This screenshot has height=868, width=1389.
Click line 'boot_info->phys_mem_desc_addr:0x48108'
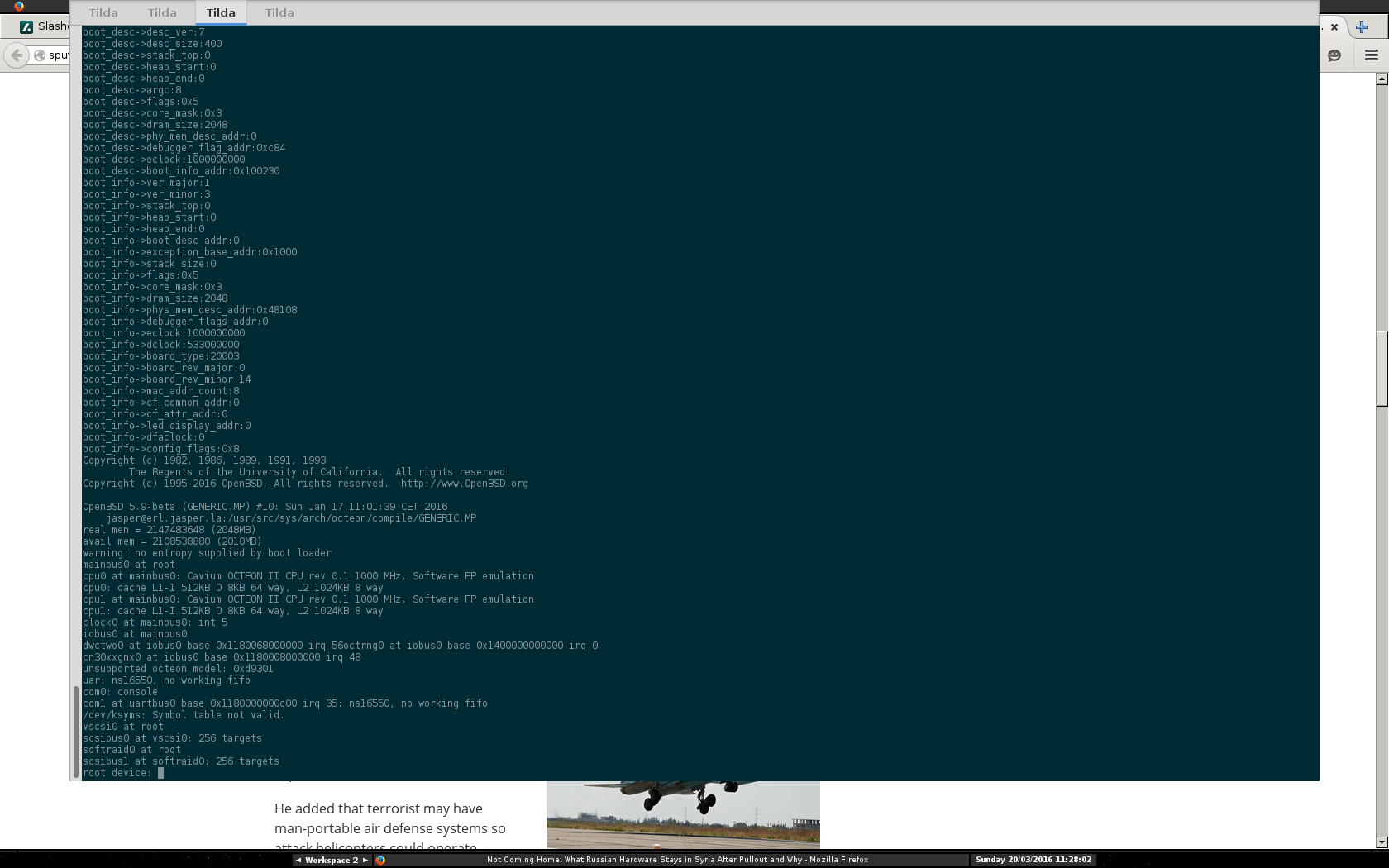click(190, 310)
